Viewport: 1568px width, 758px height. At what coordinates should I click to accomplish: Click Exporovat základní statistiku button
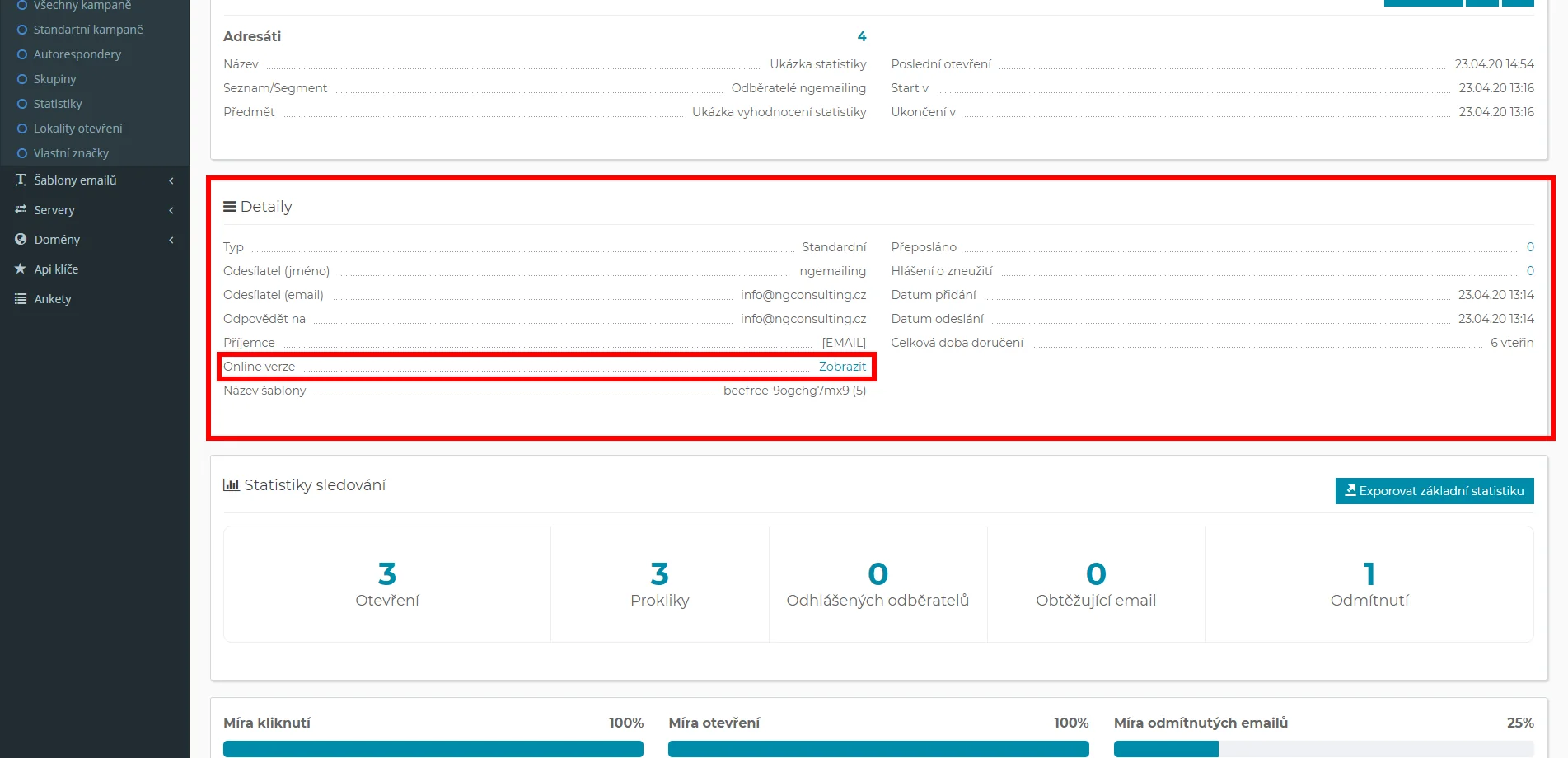[1434, 491]
